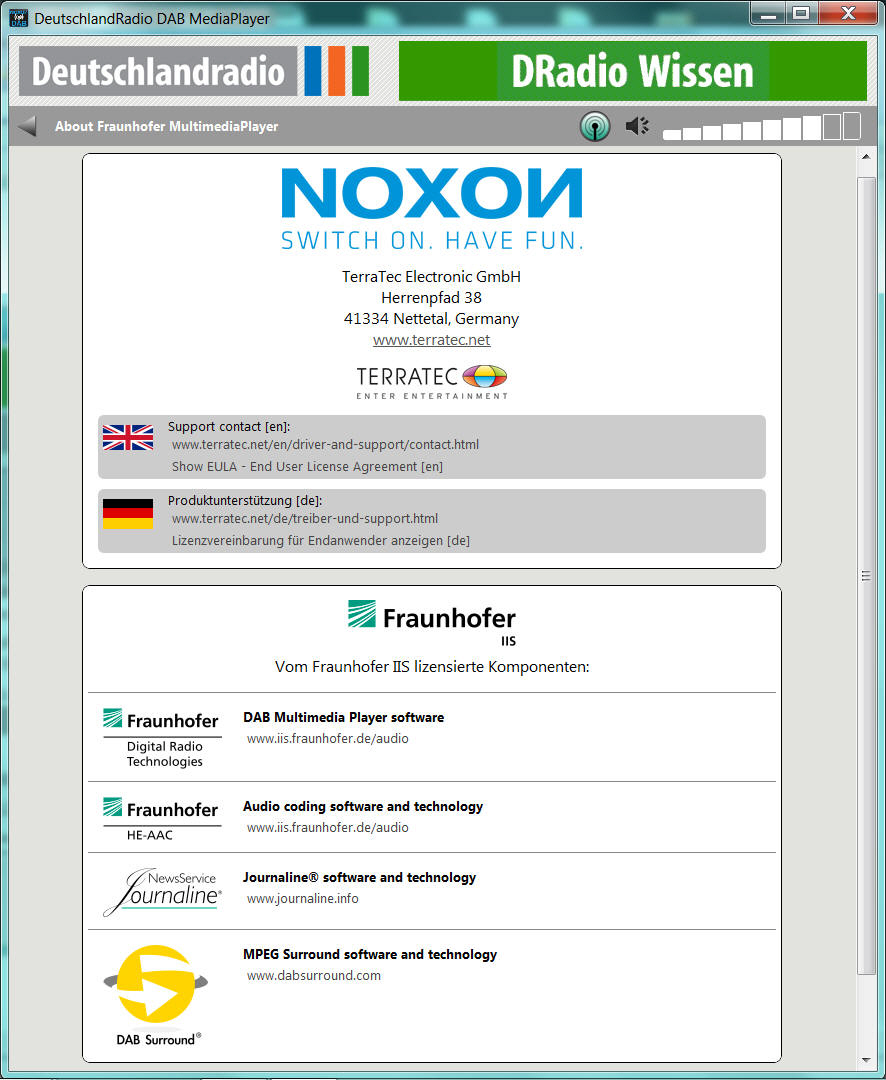The height and width of the screenshot is (1080, 886).
Task: Click the Fraunhofer HE-AAC logo
Action: 161,819
